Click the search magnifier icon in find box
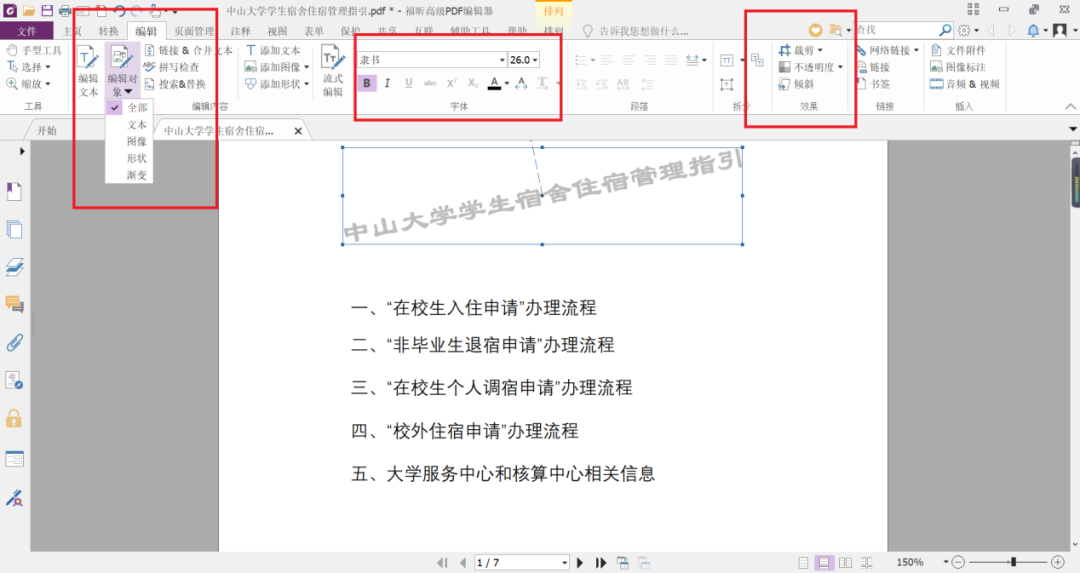The height and width of the screenshot is (573, 1080). pyautogui.click(x=945, y=30)
